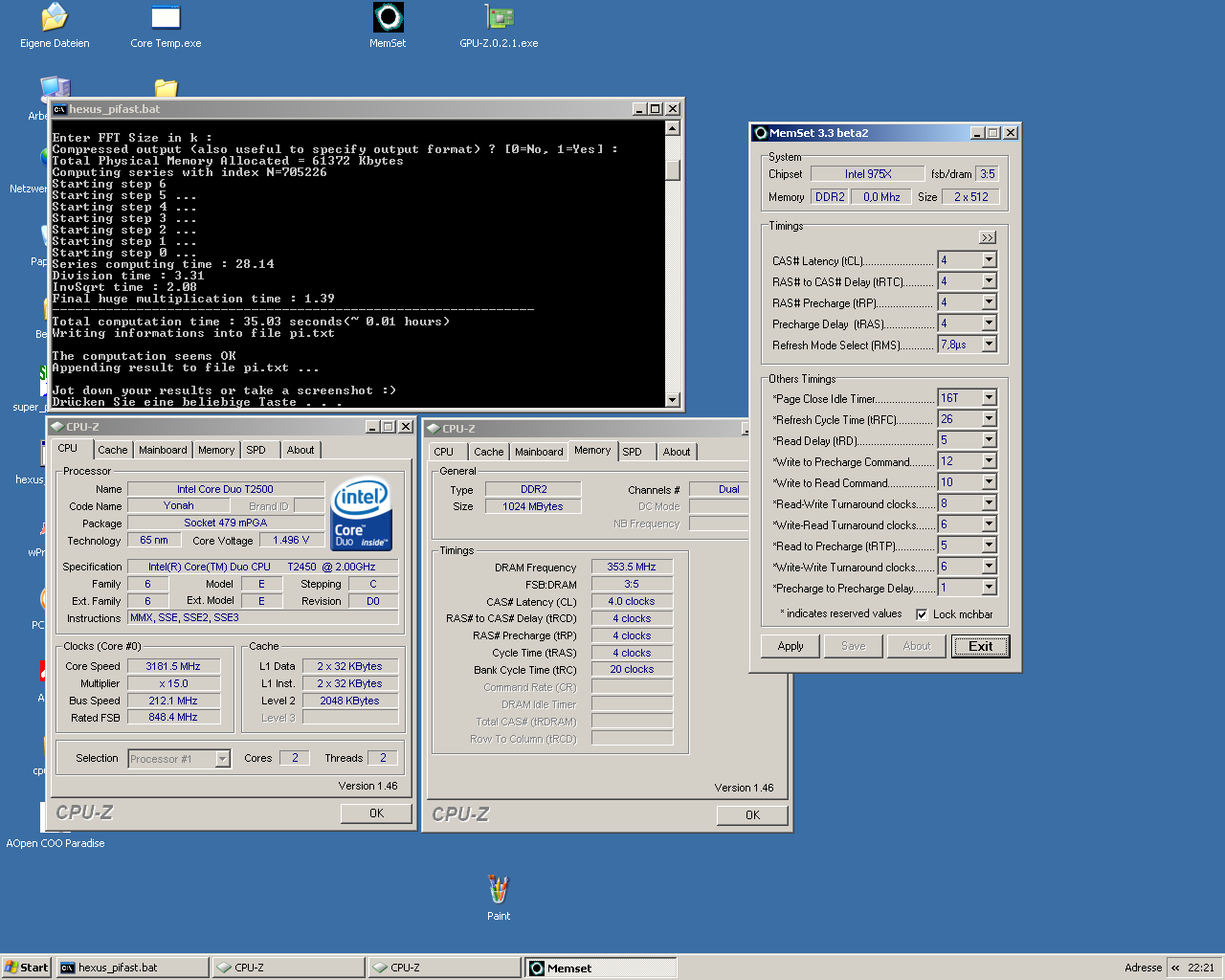The width and height of the screenshot is (1225, 980).
Task: Open the Refresh Mode Select dropdown
Action: coord(989,345)
